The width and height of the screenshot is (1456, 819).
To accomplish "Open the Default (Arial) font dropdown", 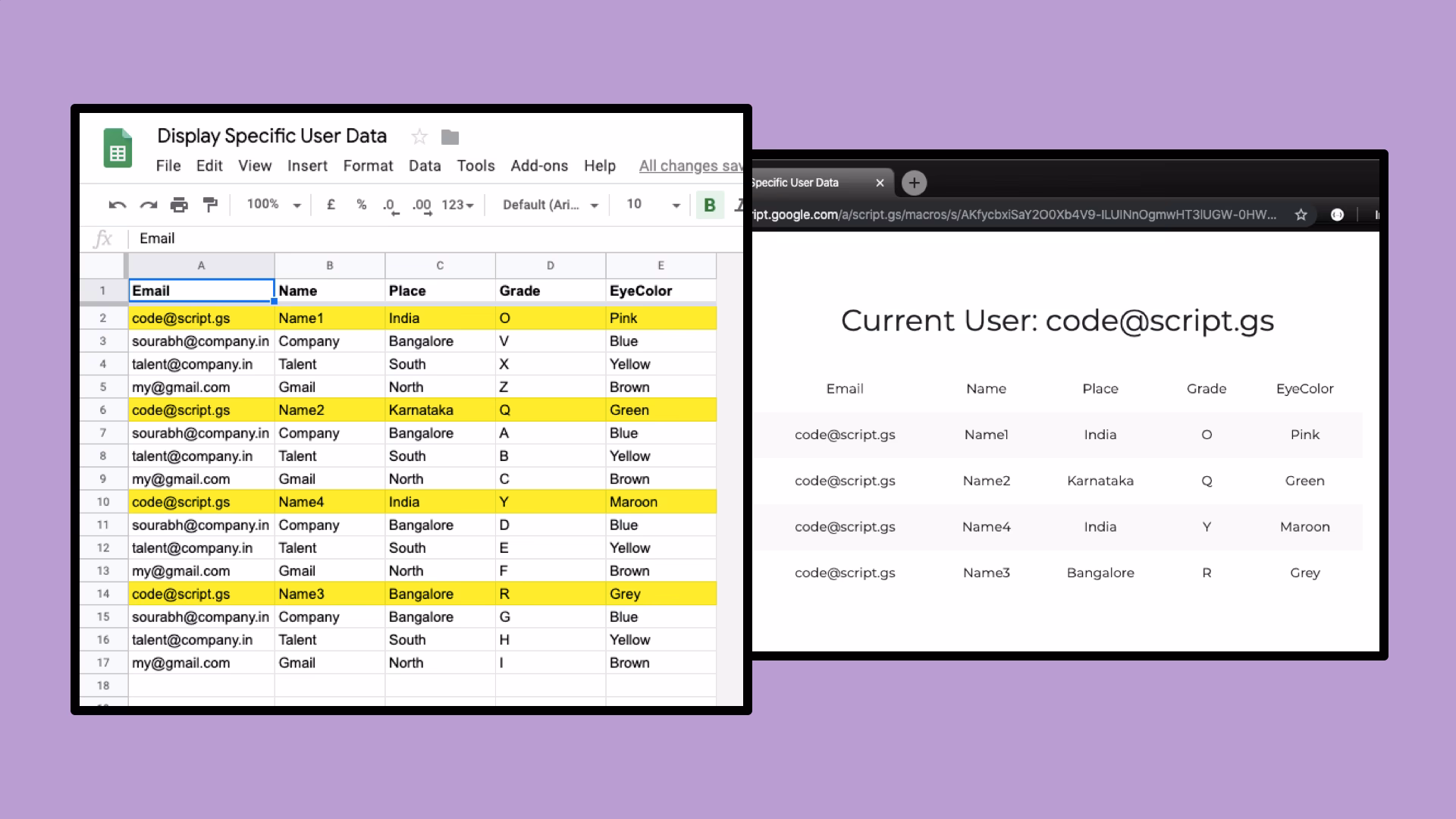I will (548, 205).
